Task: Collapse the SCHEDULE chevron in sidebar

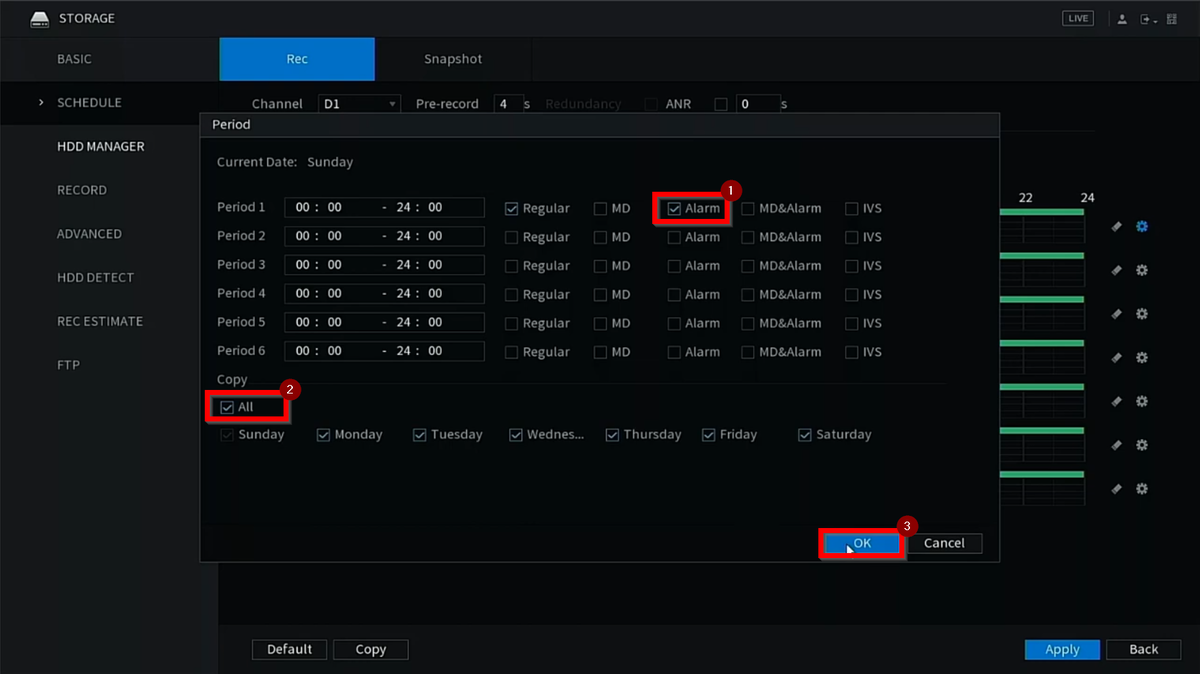Action: pos(41,102)
